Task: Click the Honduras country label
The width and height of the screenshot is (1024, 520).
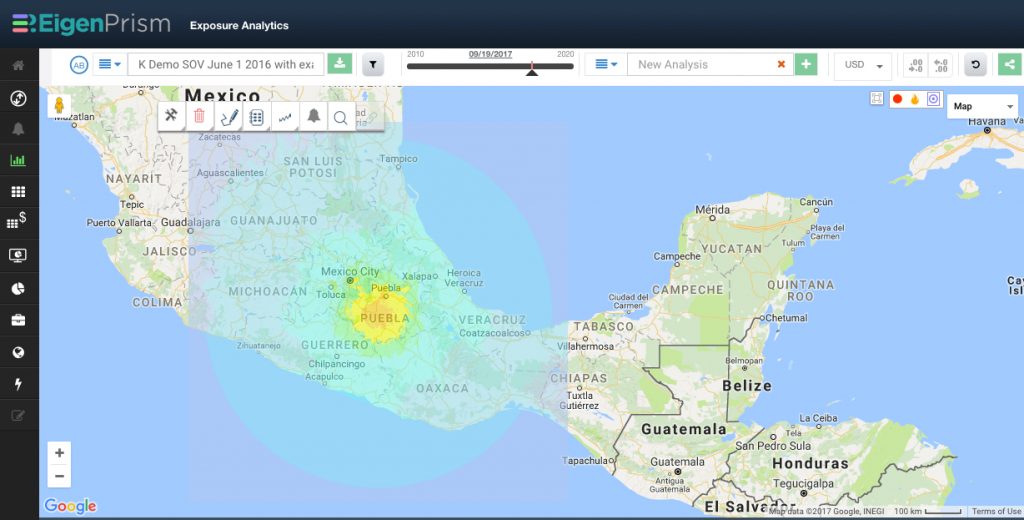Action: click(x=810, y=463)
